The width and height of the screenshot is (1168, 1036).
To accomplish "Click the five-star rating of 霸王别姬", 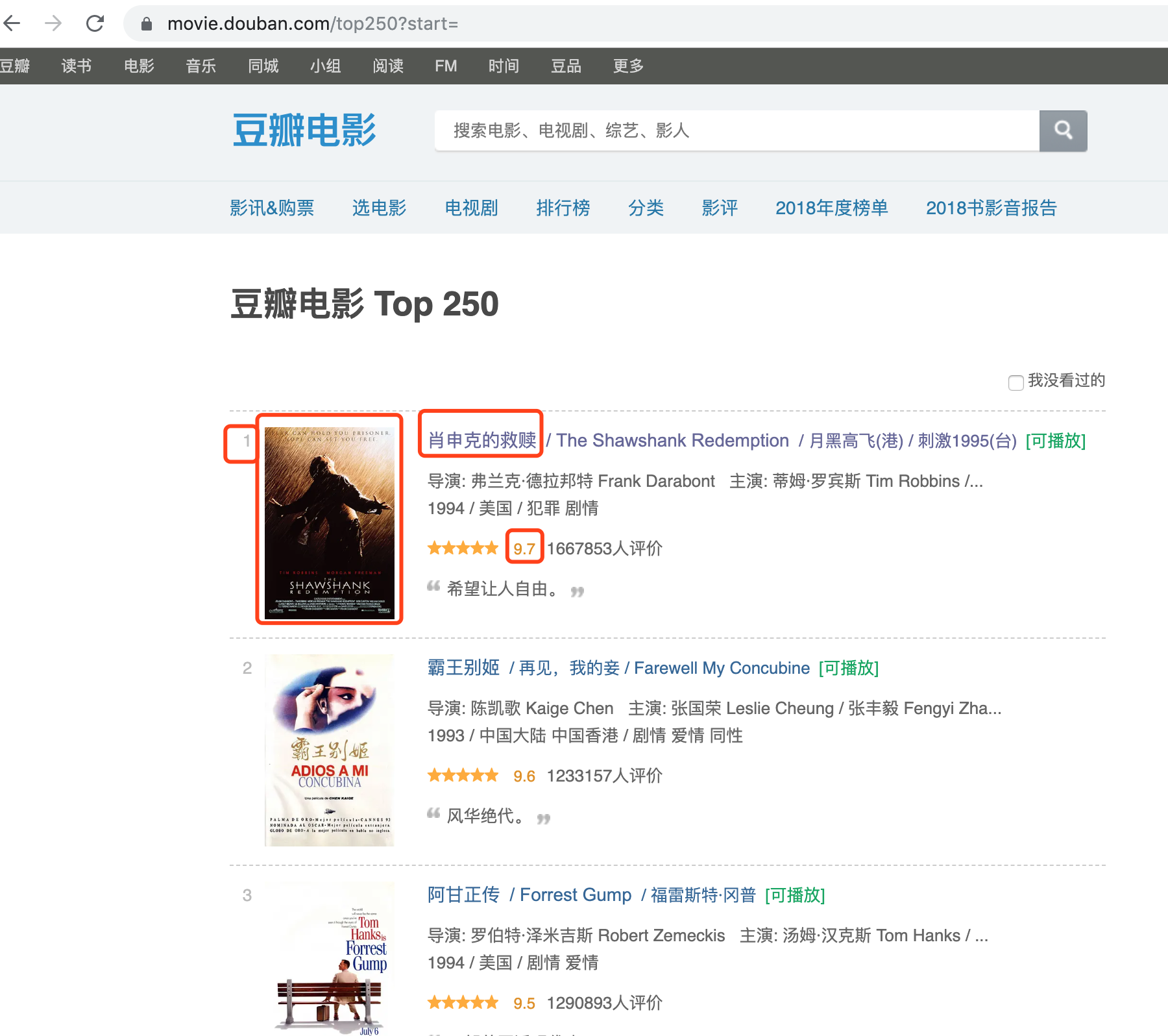I will (463, 775).
